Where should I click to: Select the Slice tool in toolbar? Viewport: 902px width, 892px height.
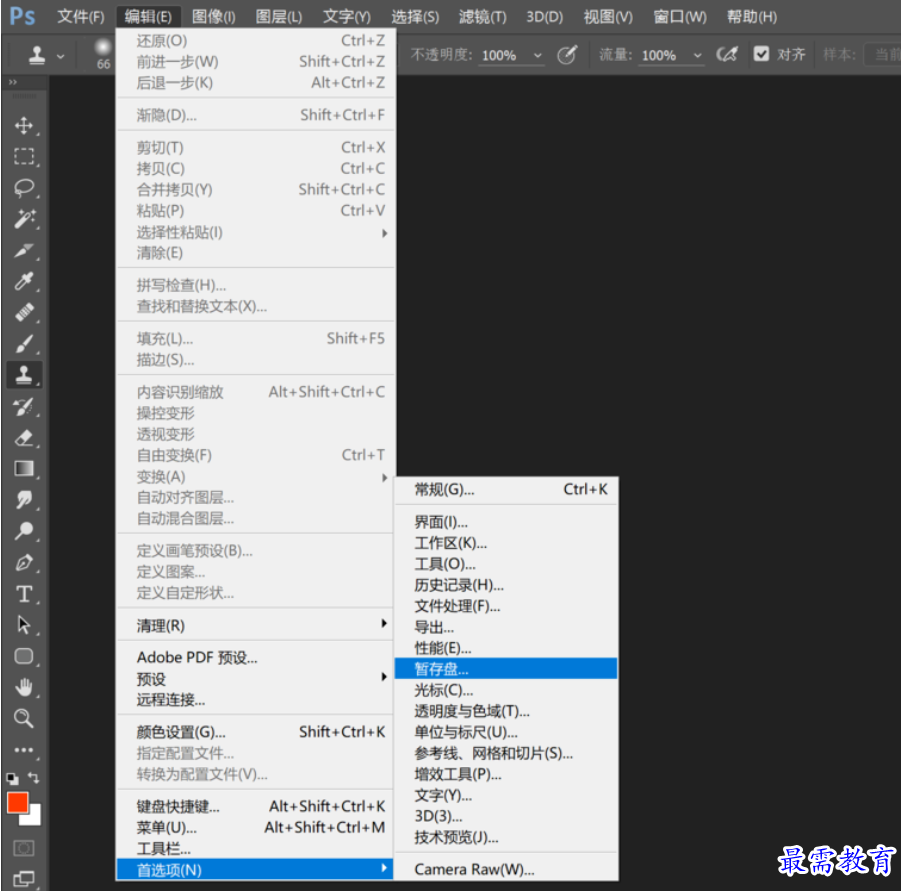[24, 250]
